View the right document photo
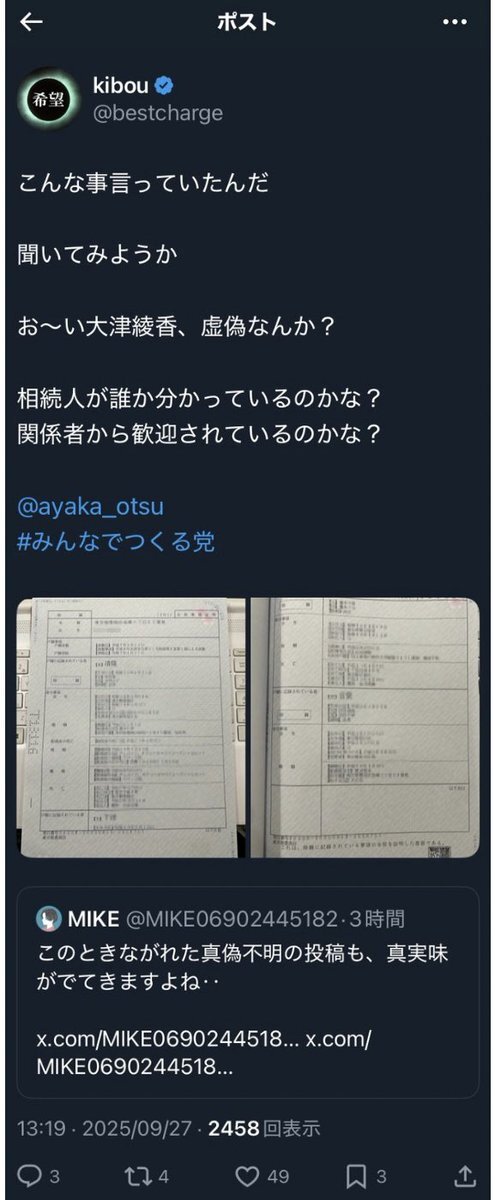Viewport: 495px width, 1200px height. click(x=365, y=727)
